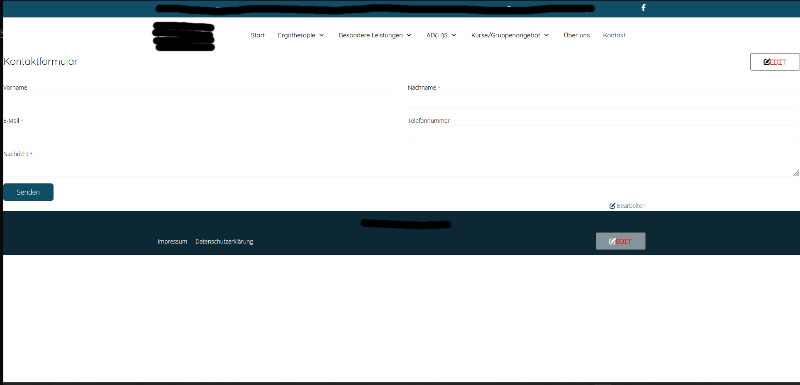The image size is (800, 385).
Task: Click the EDIT button beside Kontaktformular heading
Action: (x=774, y=62)
